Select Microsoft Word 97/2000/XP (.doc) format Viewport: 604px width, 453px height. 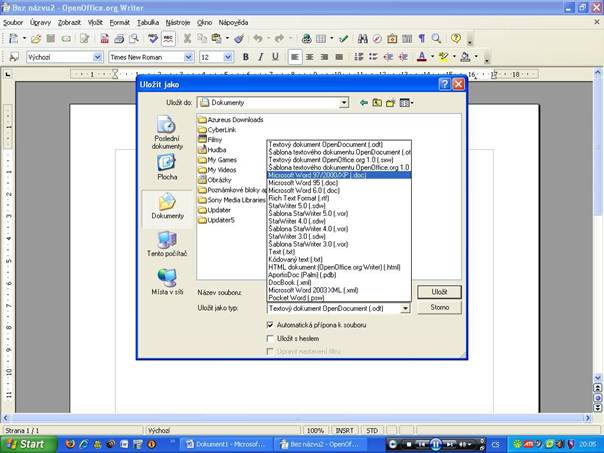[339, 175]
